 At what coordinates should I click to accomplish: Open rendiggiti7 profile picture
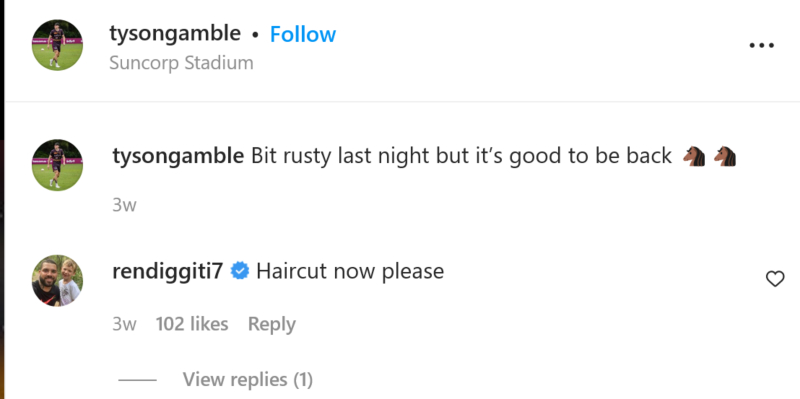click(57, 281)
